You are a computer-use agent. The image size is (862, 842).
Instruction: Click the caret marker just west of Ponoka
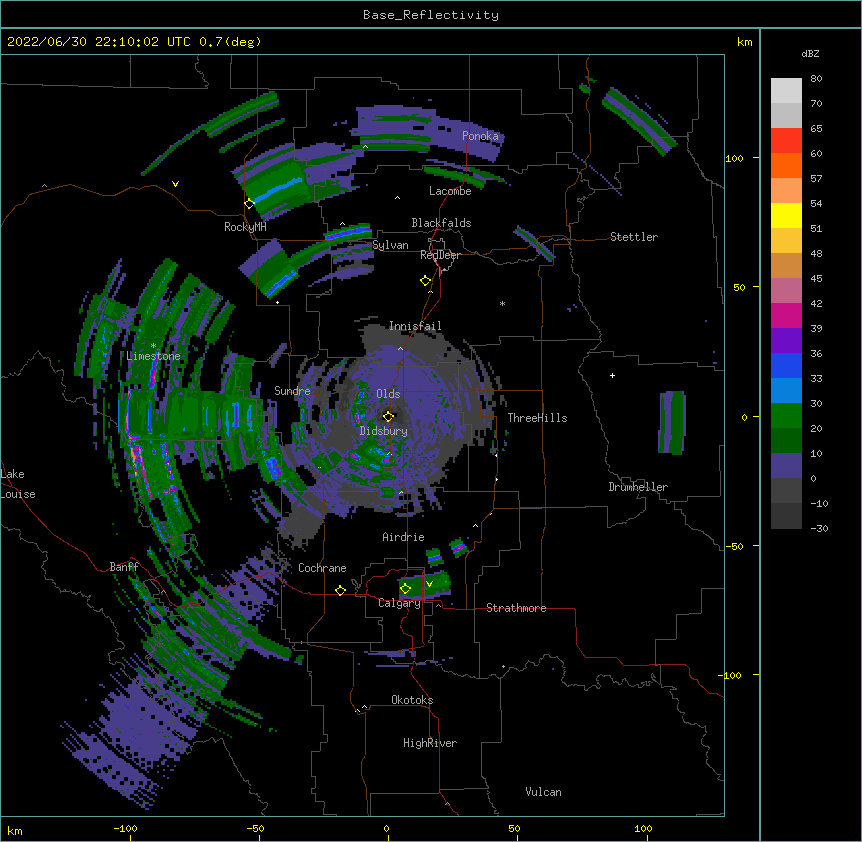pyautogui.click(x=365, y=147)
